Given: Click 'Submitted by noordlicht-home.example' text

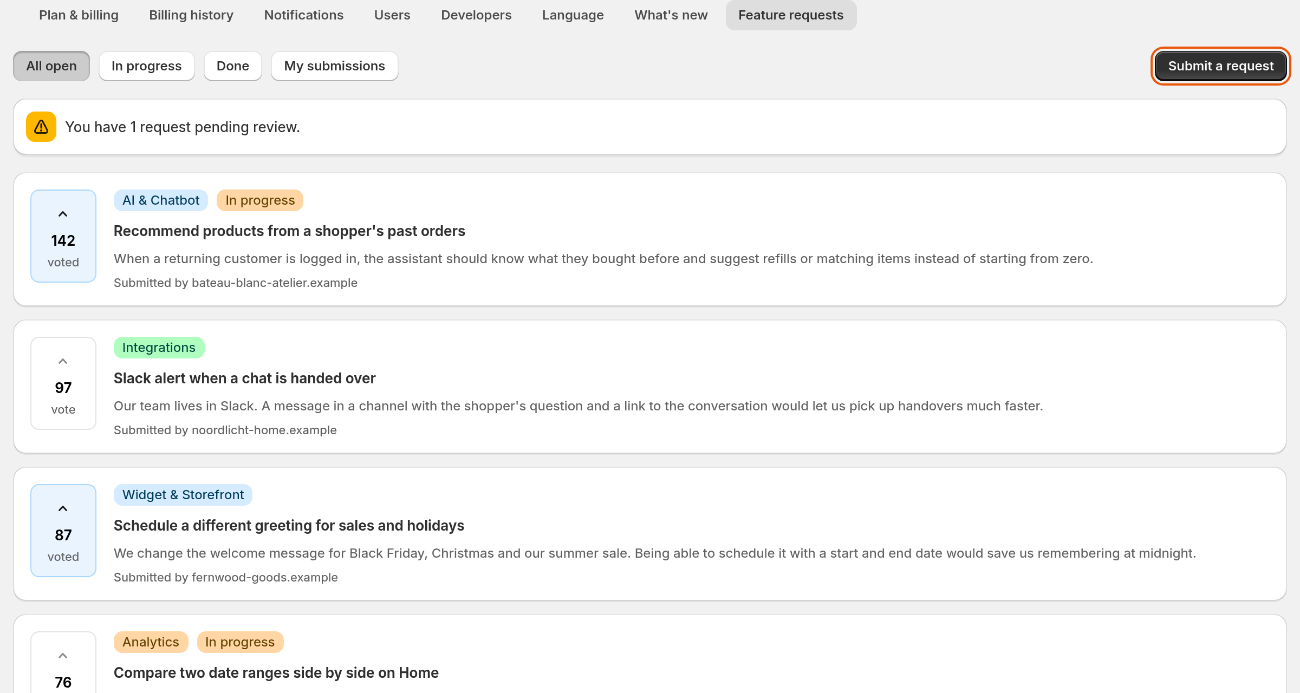Looking at the screenshot, I should (225, 430).
